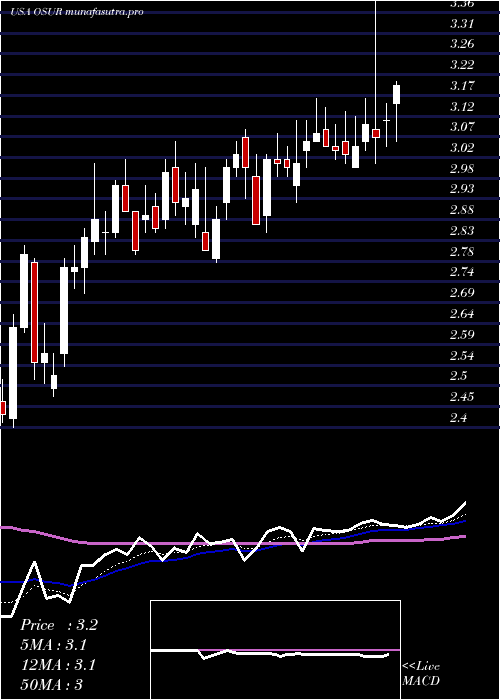Pick the 3.02 price label
500x700 pixels.
point(462,148)
